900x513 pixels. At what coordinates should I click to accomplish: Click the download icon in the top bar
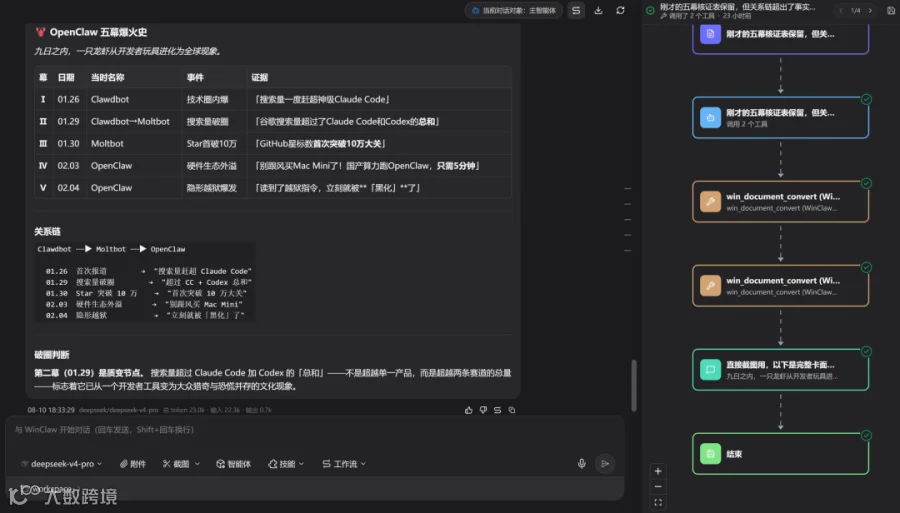click(x=598, y=10)
